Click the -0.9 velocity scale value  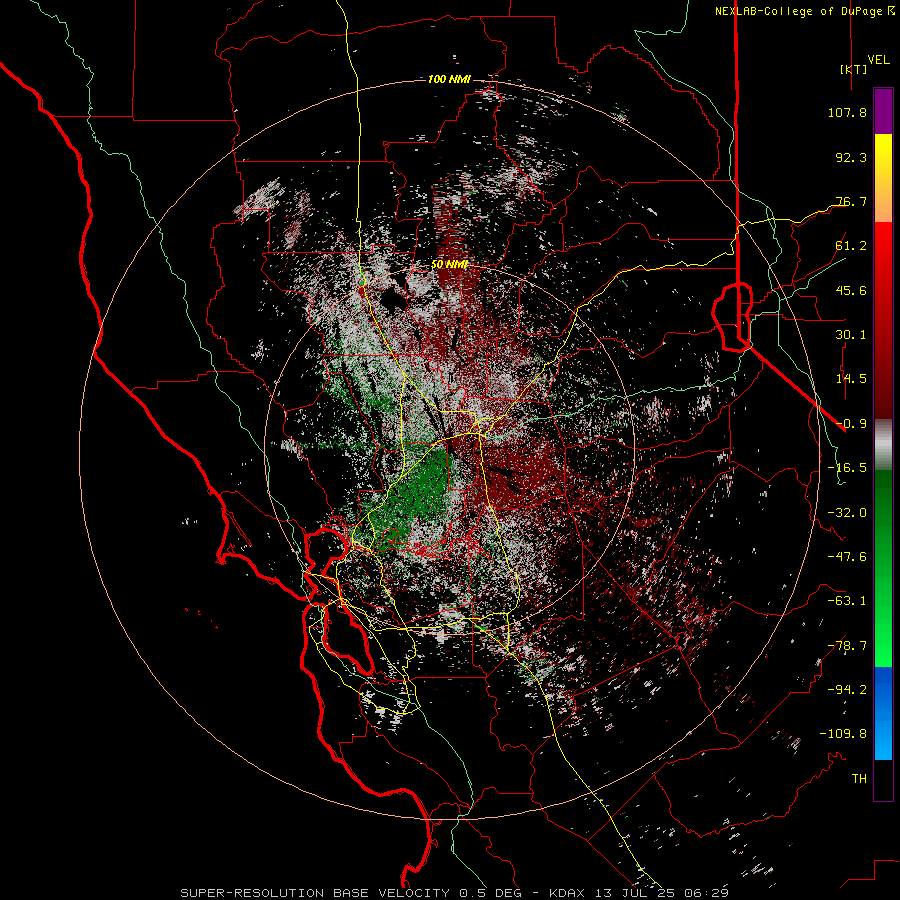(x=851, y=424)
